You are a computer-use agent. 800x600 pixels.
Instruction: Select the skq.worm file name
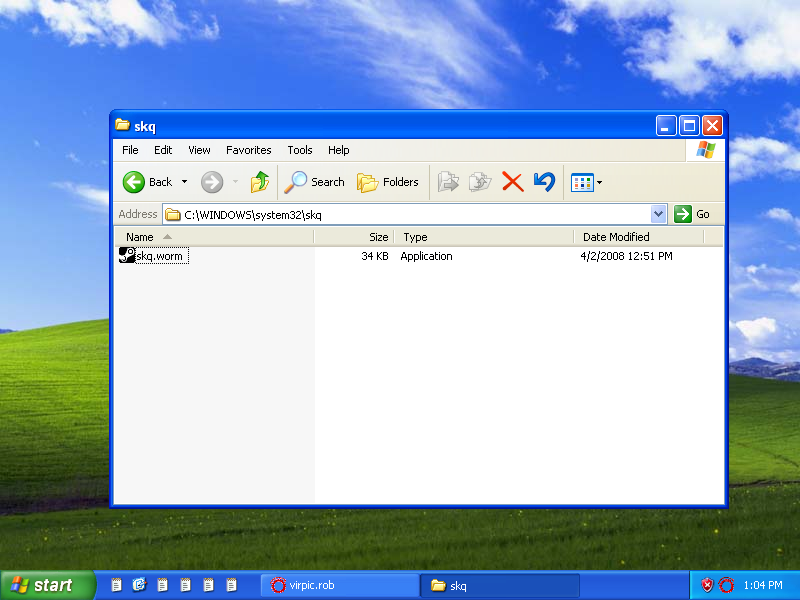162,256
